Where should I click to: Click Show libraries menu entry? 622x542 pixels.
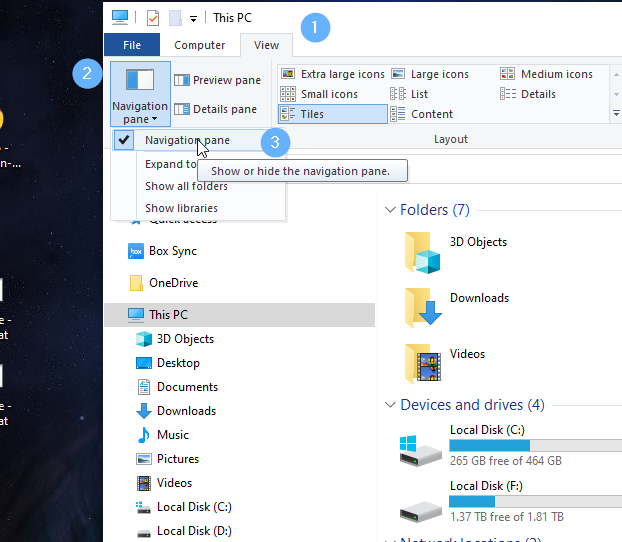[x=181, y=208]
